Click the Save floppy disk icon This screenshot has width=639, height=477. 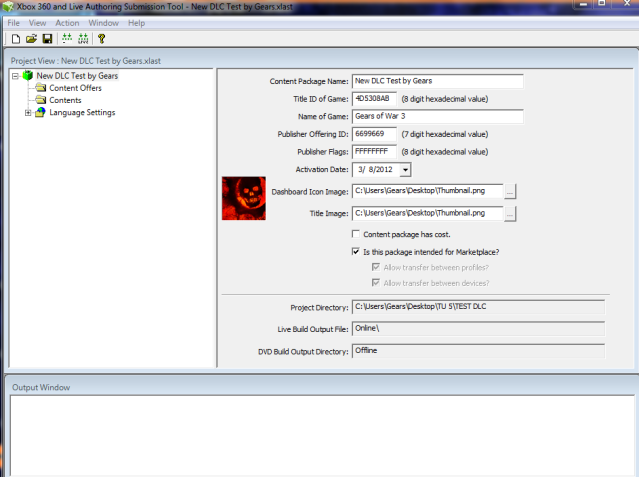[46, 39]
